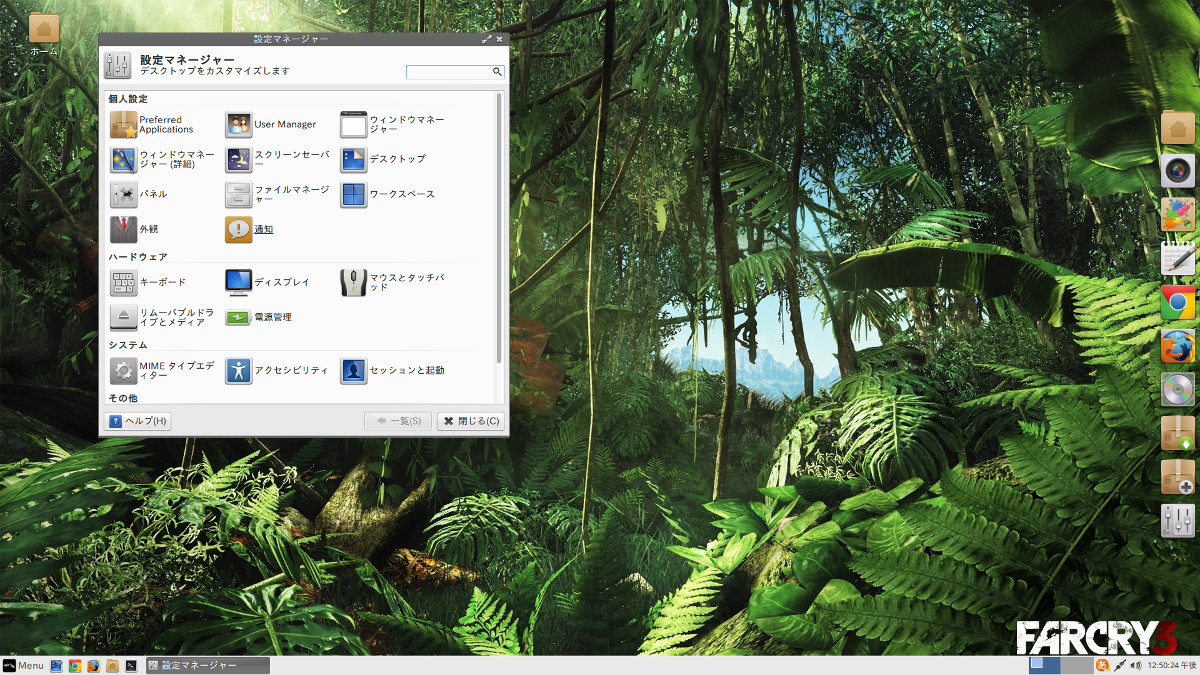Open 外観 appearance settings
This screenshot has width=1200, height=675.
tap(135, 229)
